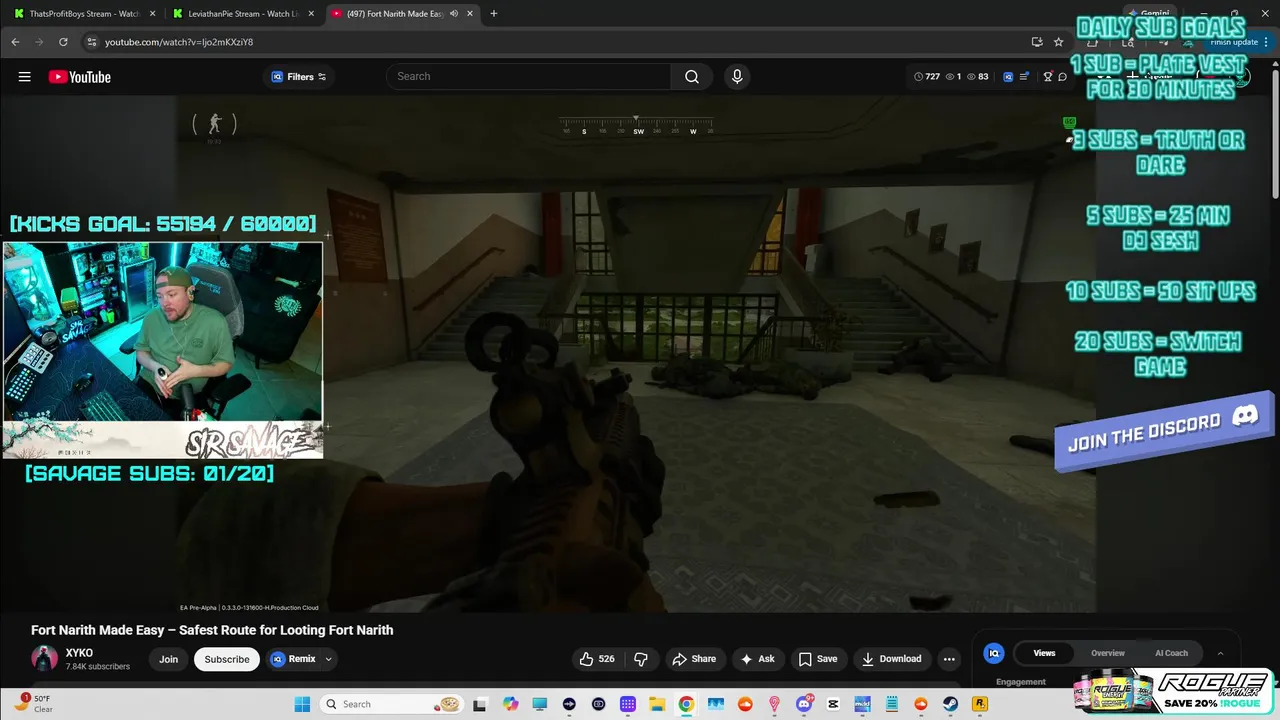Click the video title Fort Narith Made Easy
The image size is (1280, 720).
pyautogui.click(x=212, y=630)
